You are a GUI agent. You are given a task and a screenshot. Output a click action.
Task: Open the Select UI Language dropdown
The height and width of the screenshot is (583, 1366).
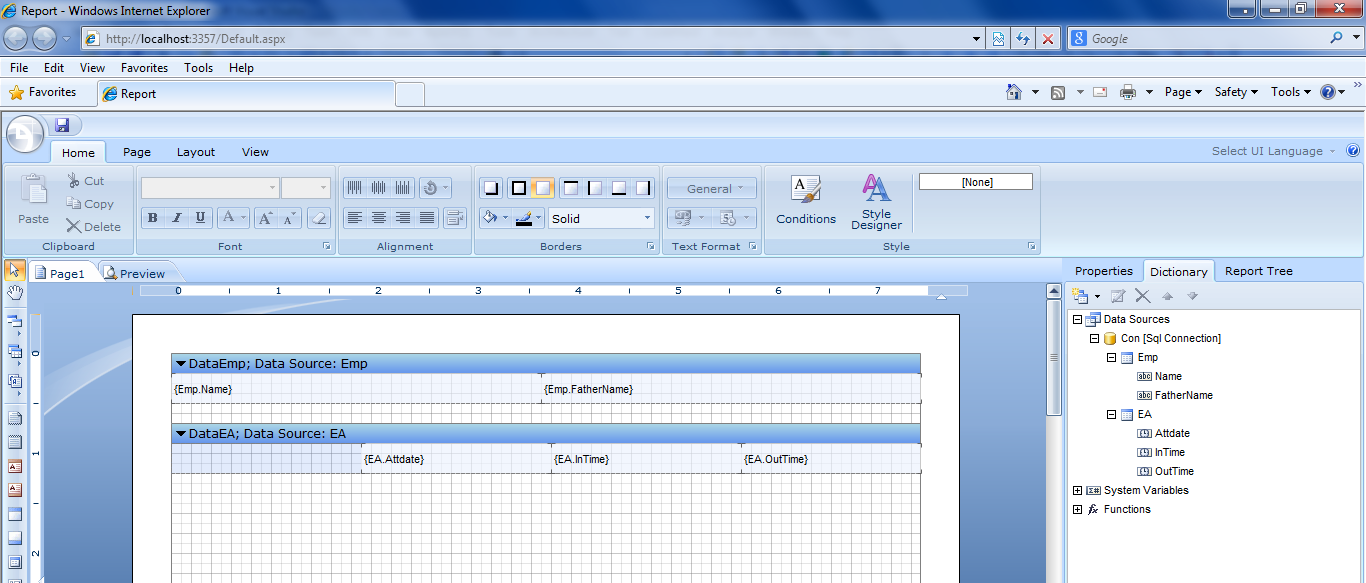click(1274, 151)
